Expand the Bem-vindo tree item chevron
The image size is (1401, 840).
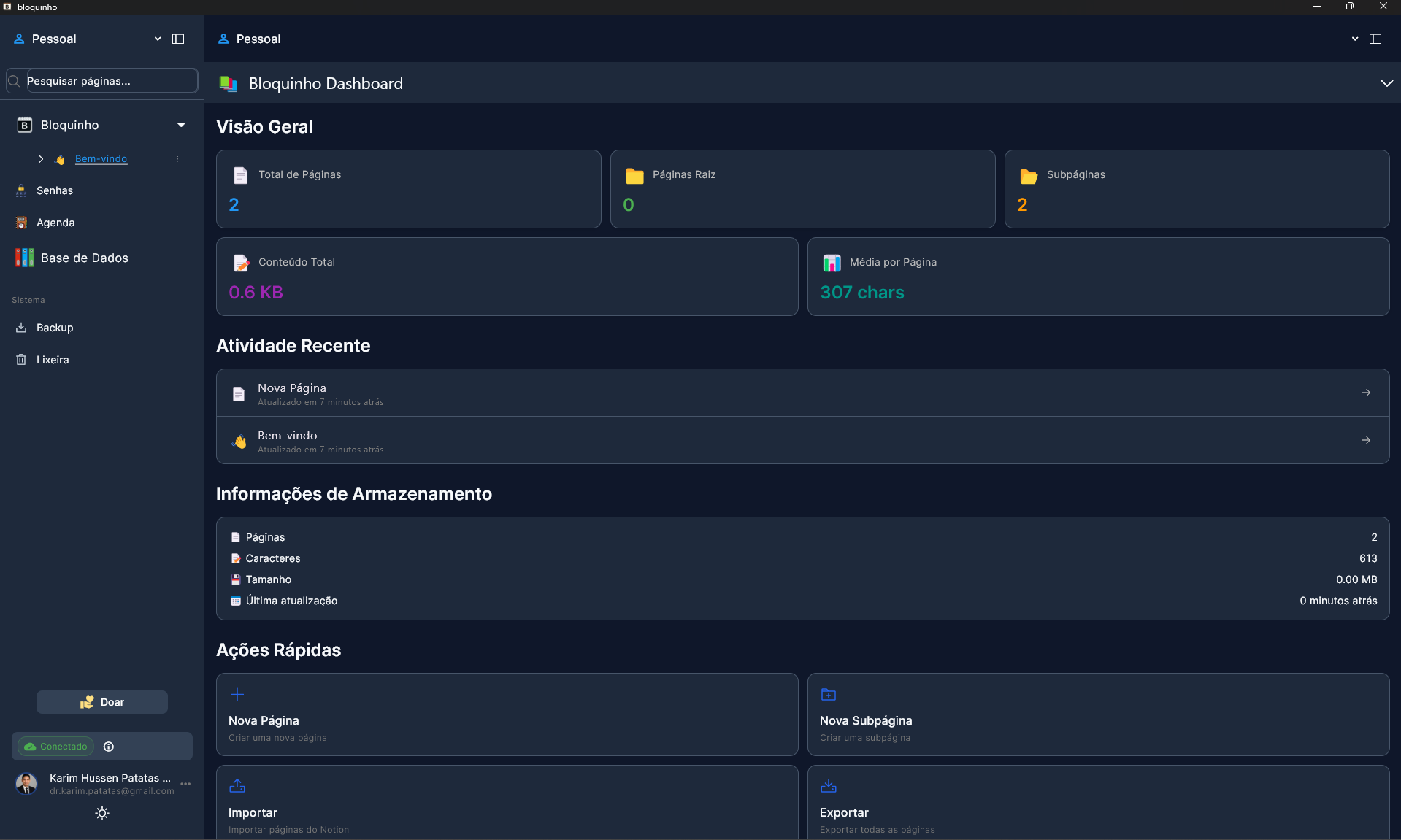coord(41,159)
